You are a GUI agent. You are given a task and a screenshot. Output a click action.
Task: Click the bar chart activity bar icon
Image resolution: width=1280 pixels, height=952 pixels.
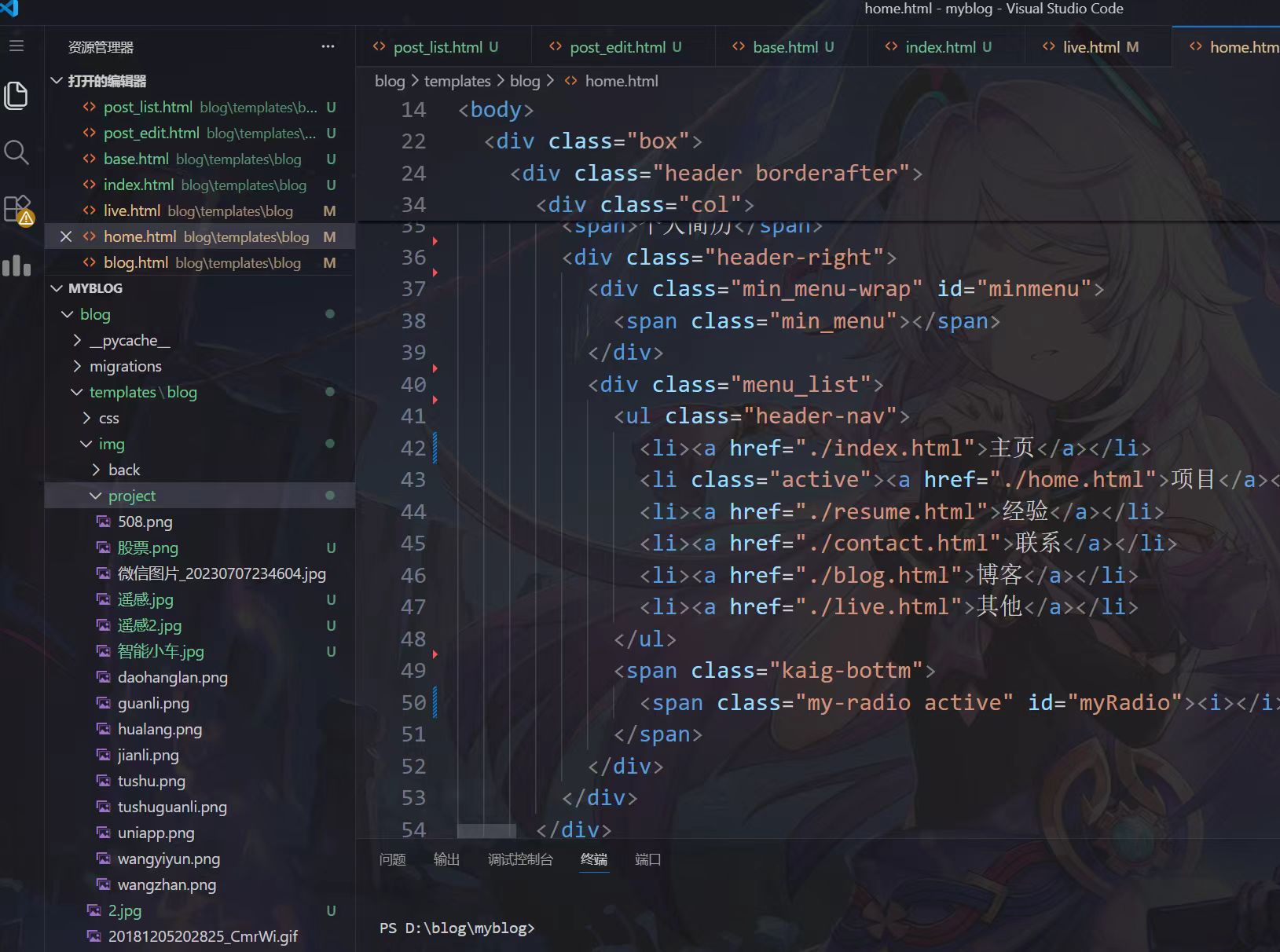(17, 266)
